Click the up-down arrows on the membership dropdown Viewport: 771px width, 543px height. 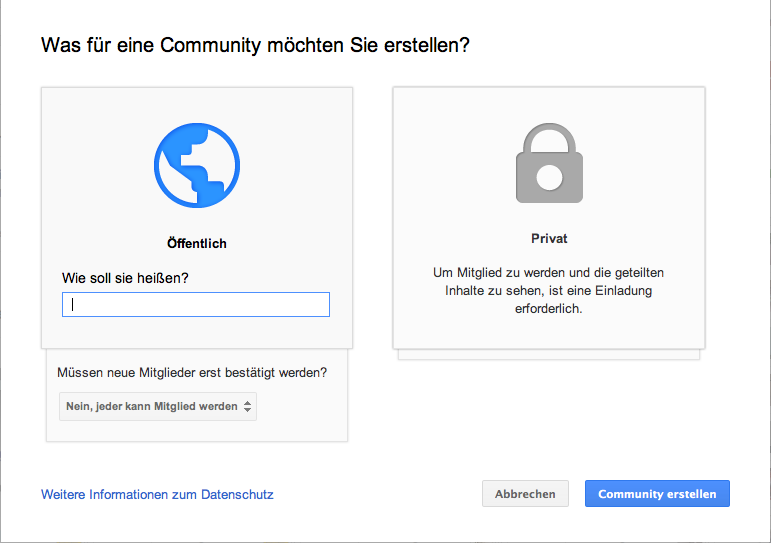247,406
